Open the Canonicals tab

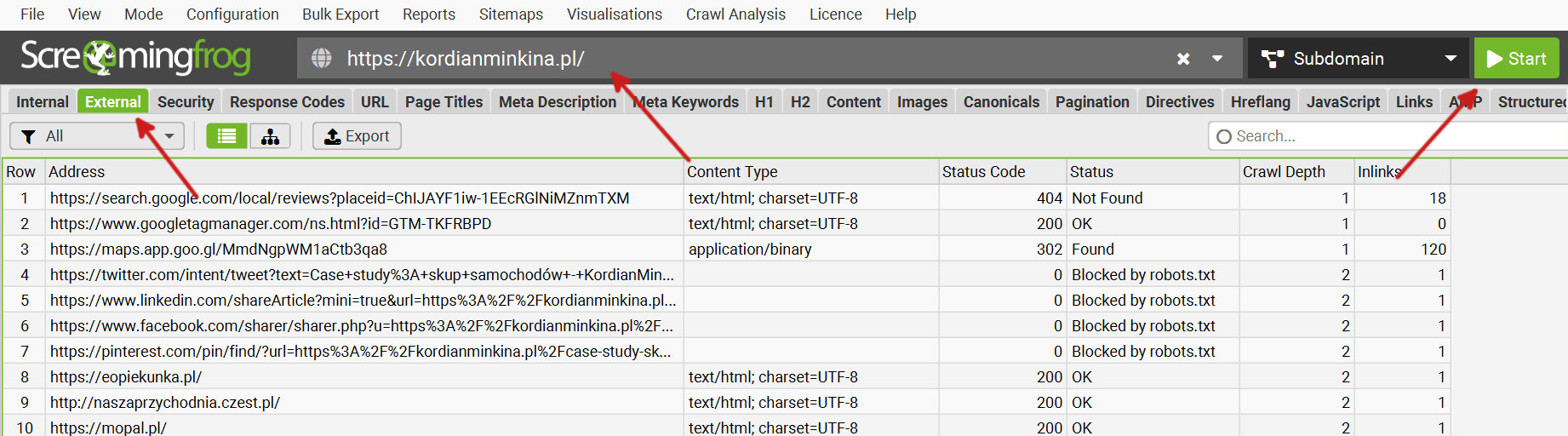[1001, 102]
